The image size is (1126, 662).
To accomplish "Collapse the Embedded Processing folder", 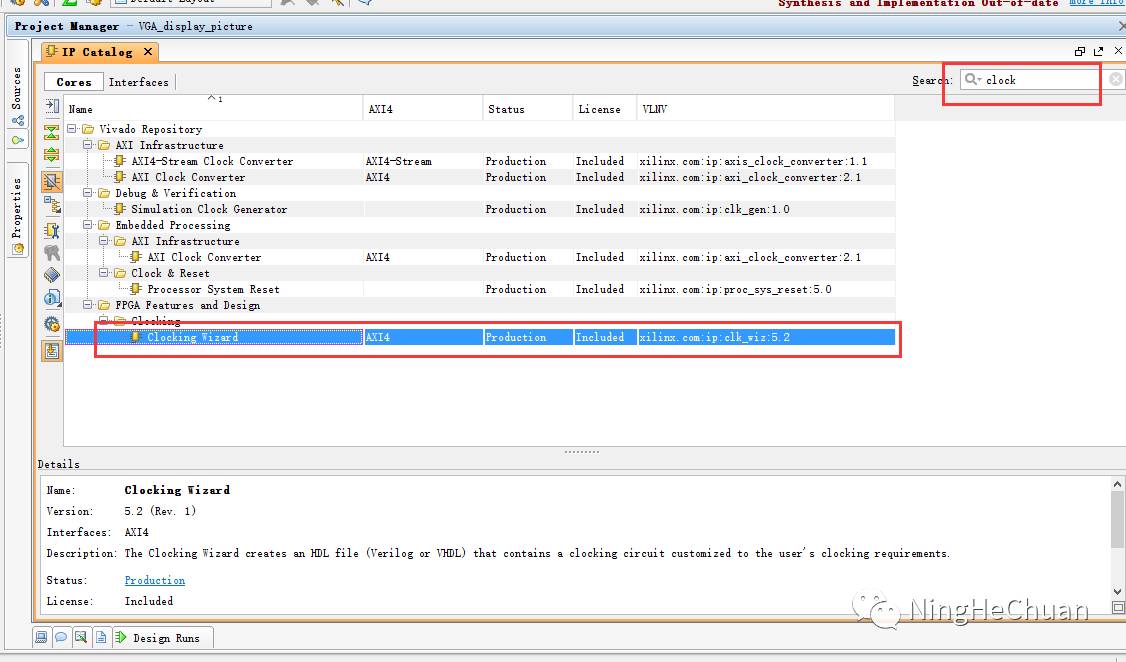I will coord(89,225).
